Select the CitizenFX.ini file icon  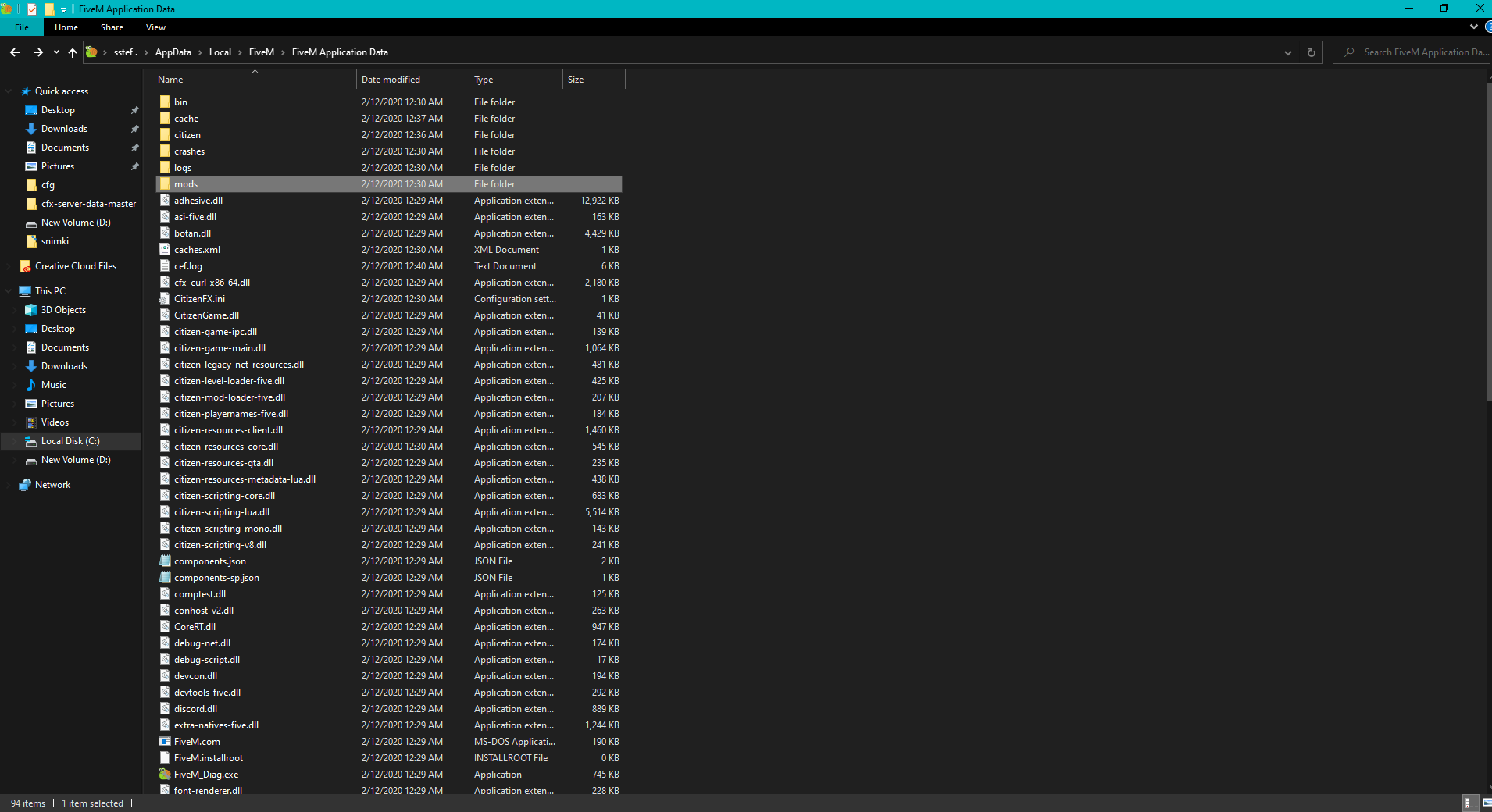tap(165, 299)
